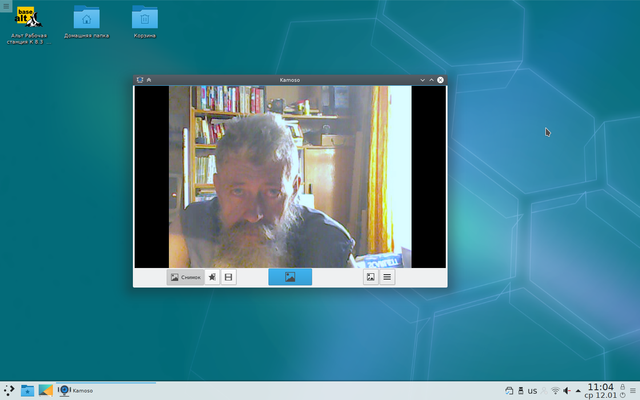
Task: Click the Kamoso webcam preview area
Action: tap(290, 177)
